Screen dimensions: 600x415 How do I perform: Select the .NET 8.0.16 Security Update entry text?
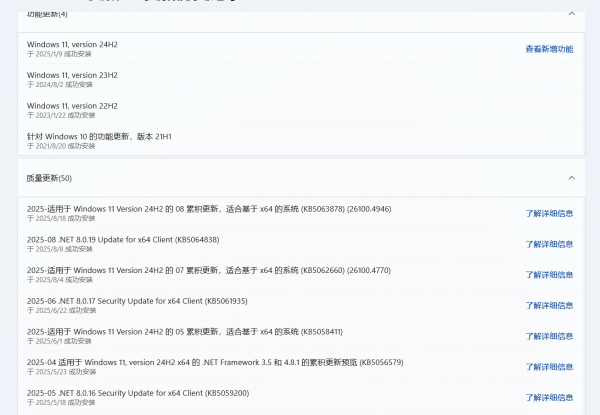138,393
